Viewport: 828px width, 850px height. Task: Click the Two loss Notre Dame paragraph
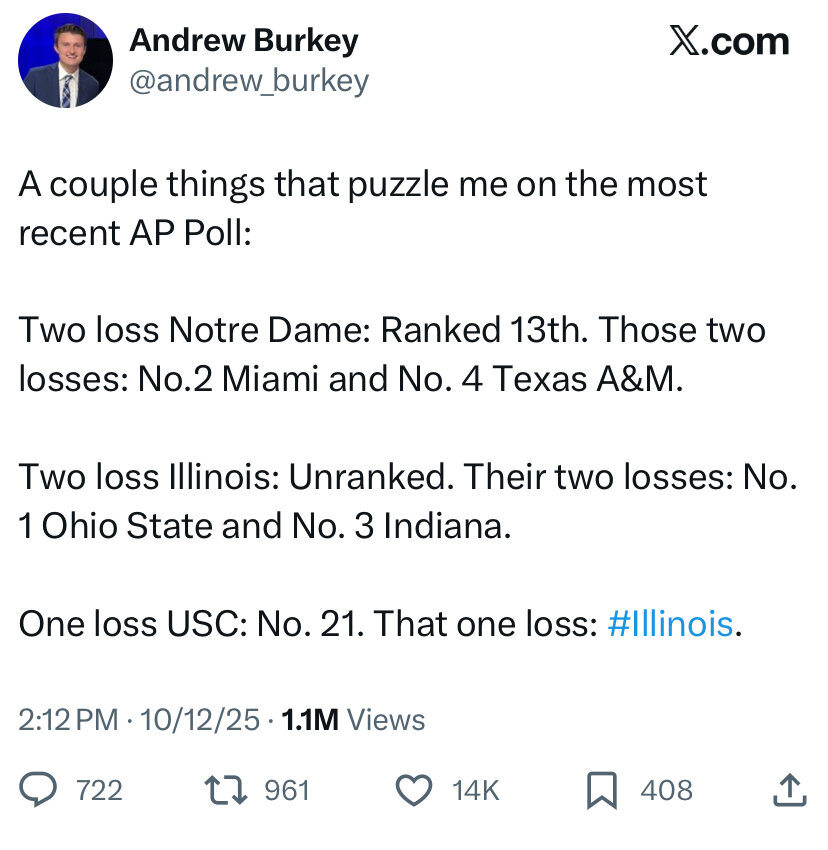coord(392,354)
